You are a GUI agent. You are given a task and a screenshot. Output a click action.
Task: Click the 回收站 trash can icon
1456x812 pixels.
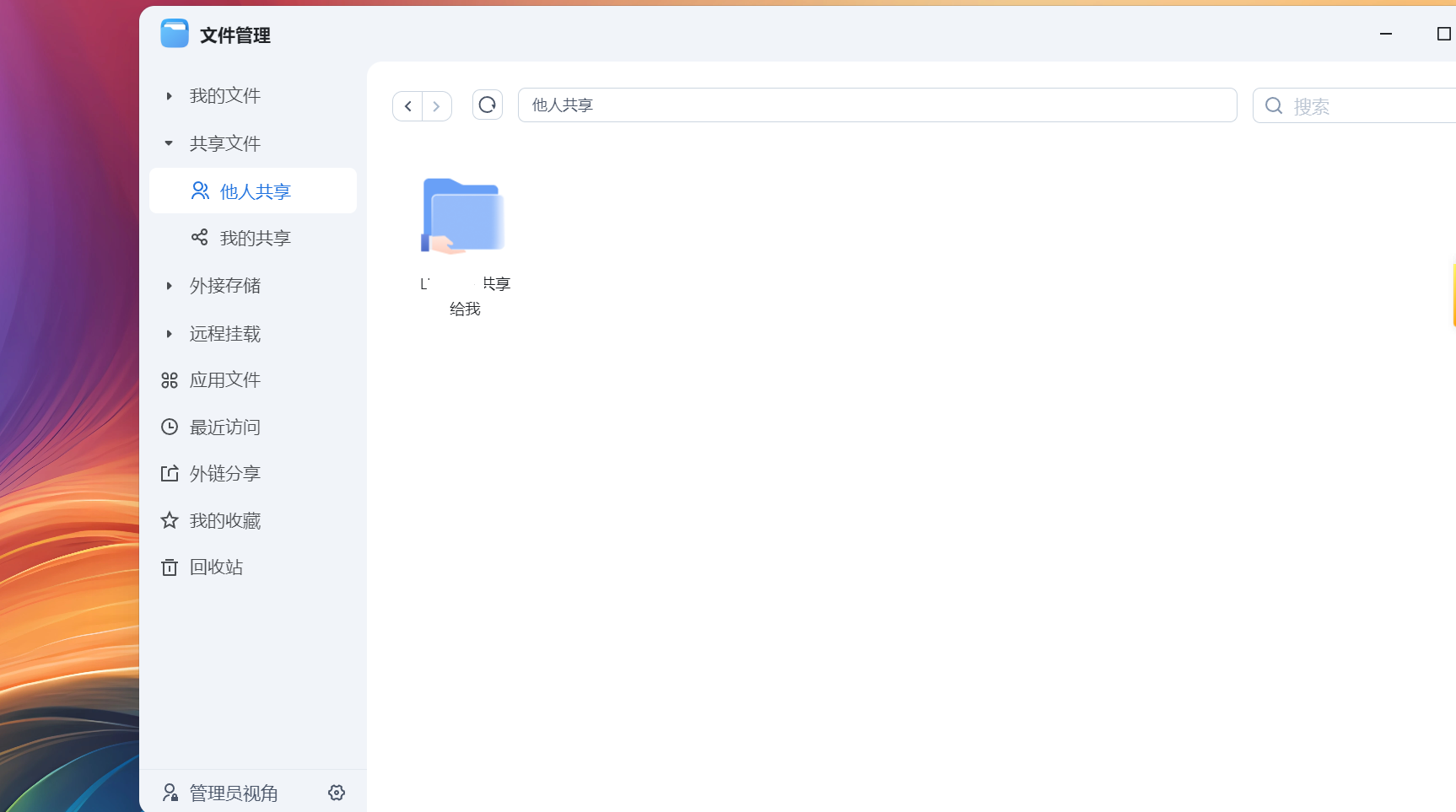pos(170,567)
